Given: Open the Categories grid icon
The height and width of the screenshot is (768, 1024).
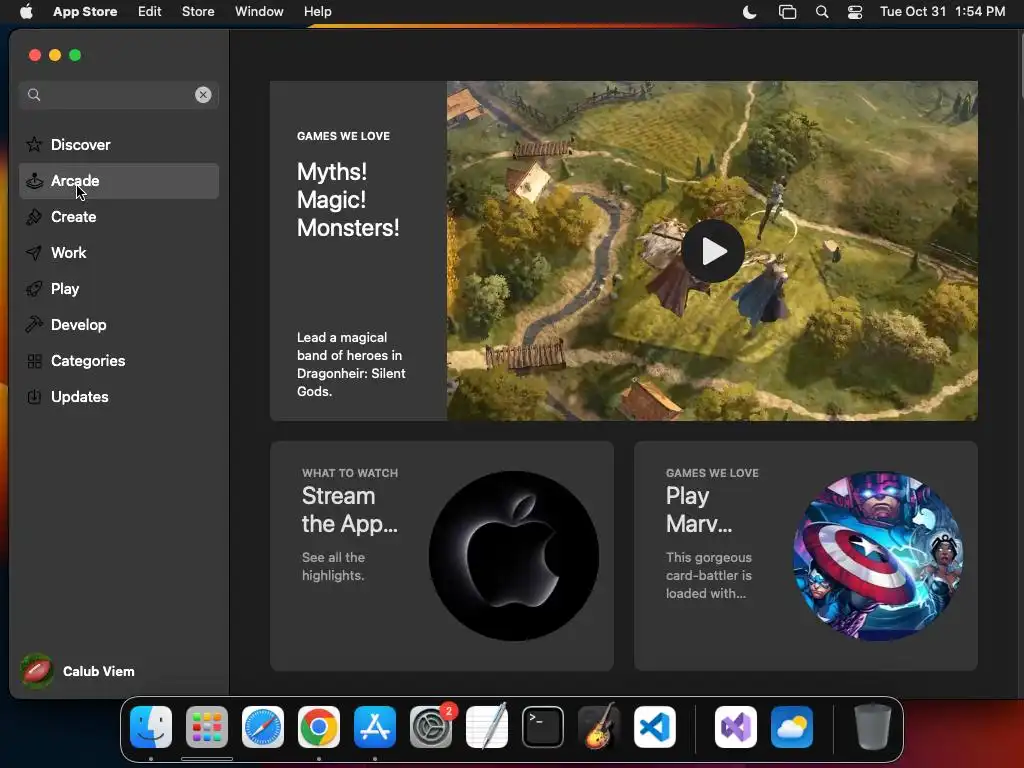Looking at the screenshot, I should [34, 360].
